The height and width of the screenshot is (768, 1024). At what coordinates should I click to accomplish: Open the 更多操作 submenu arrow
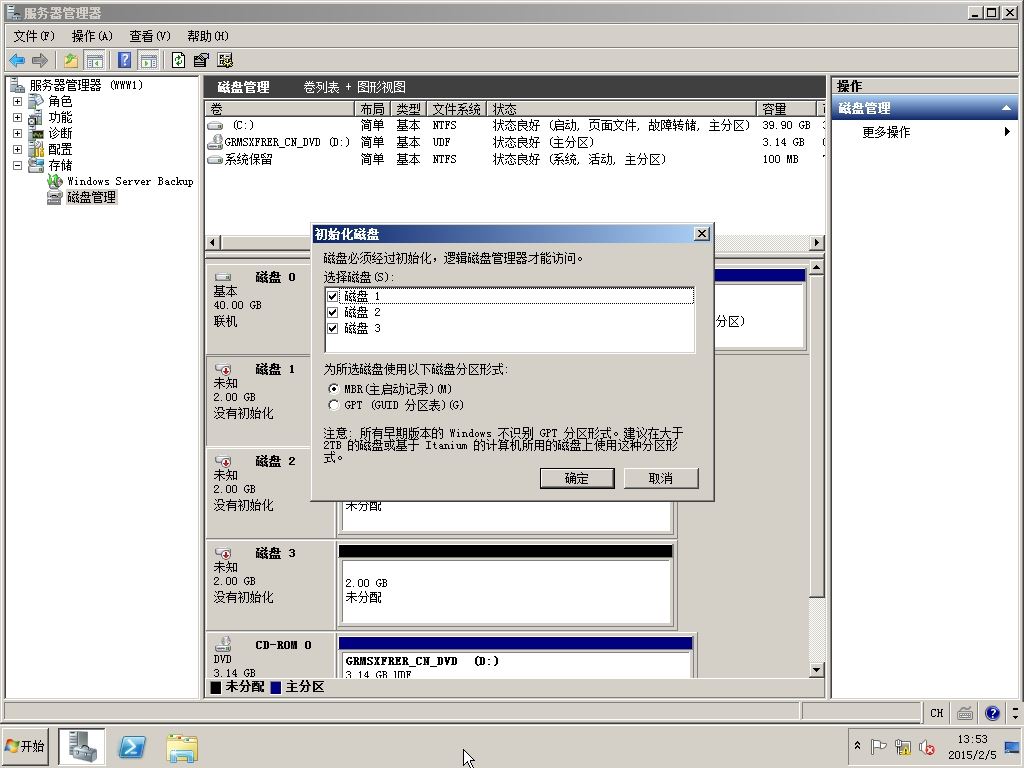[1007, 132]
